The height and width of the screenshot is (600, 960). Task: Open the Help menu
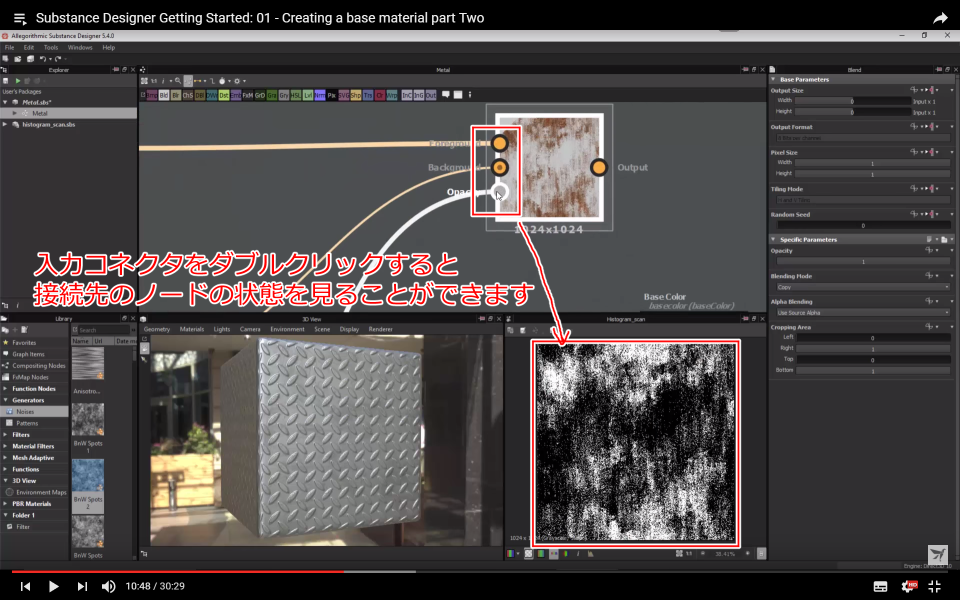108,47
